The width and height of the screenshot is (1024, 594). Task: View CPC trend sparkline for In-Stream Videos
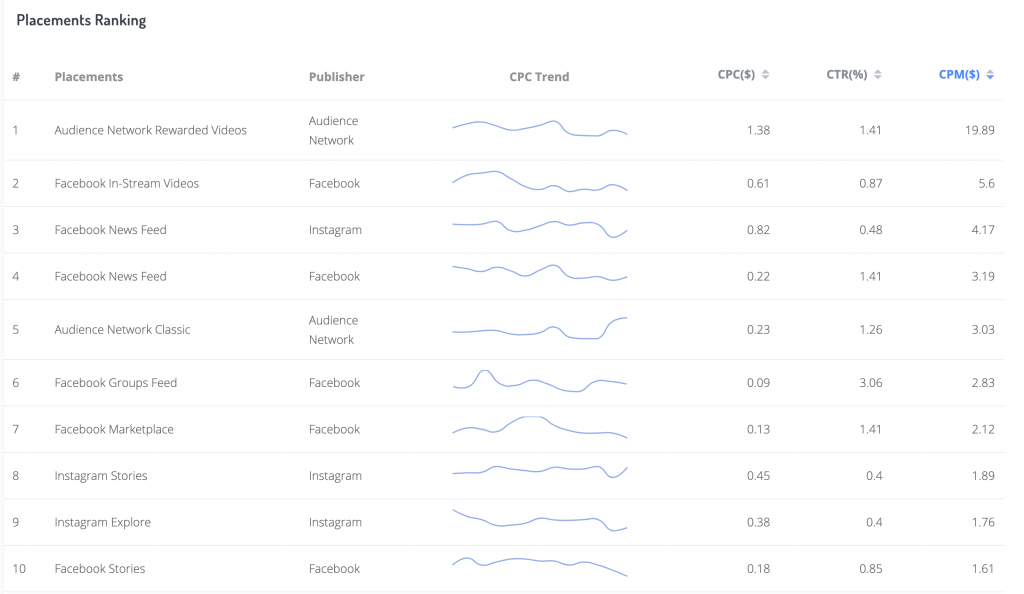pyautogui.click(x=539, y=181)
